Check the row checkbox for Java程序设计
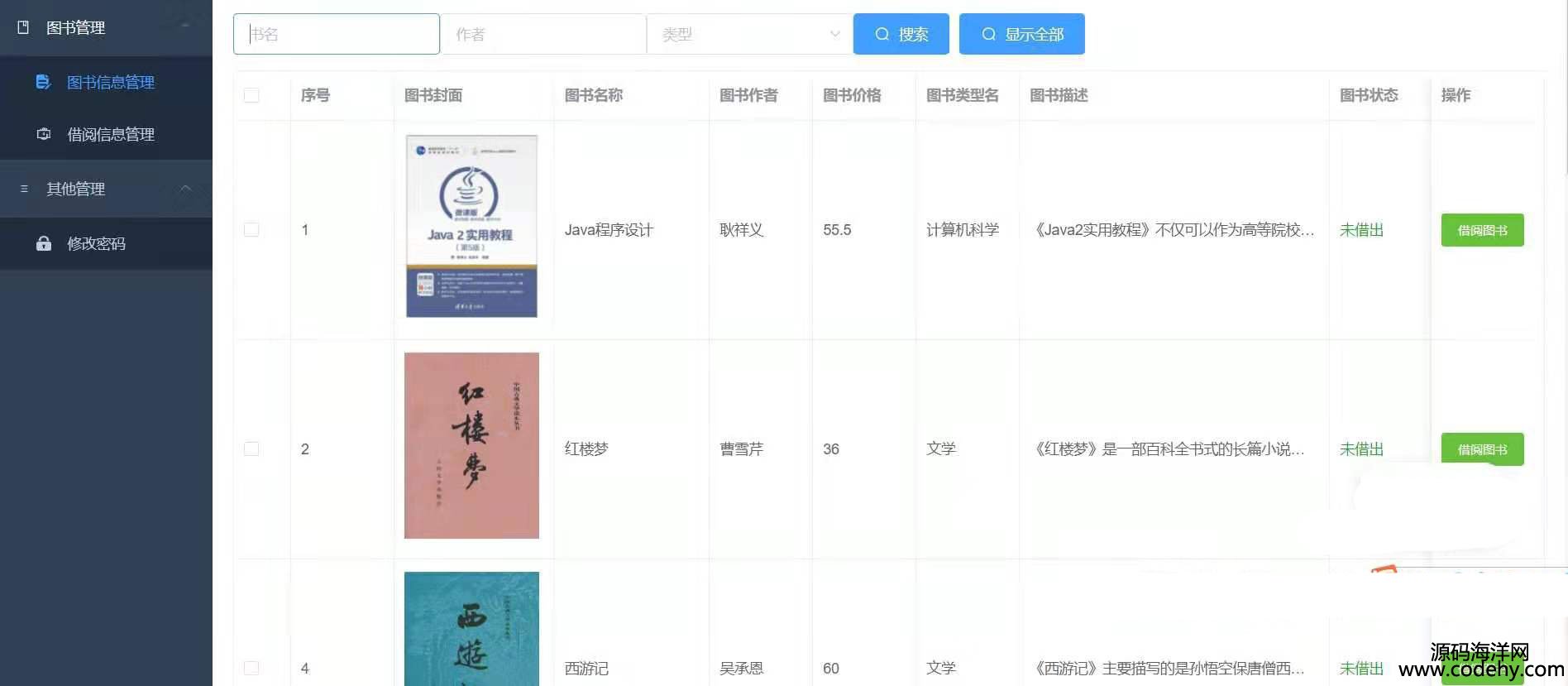 click(x=251, y=229)
